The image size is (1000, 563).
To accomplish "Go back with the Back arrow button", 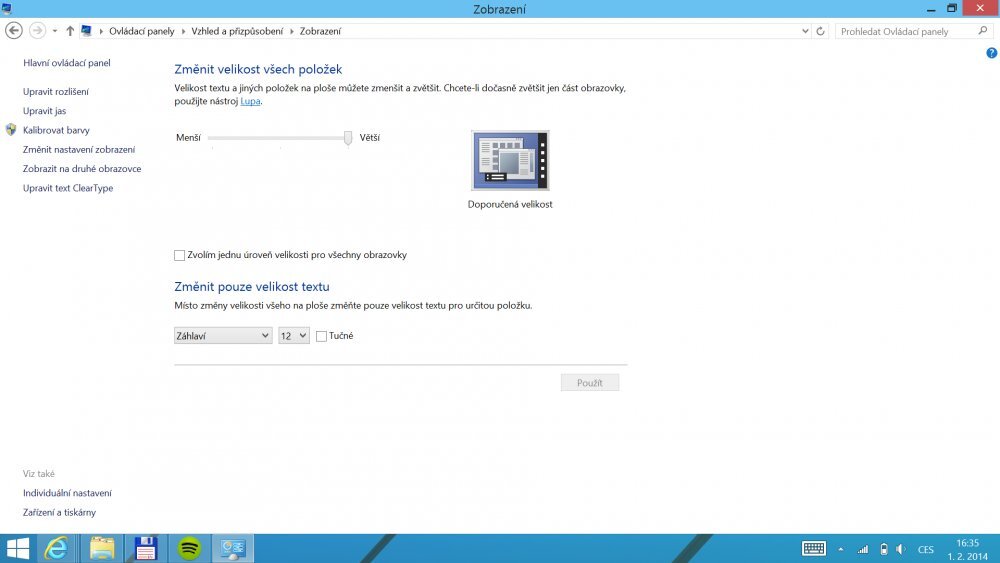I will coord(13,31).
